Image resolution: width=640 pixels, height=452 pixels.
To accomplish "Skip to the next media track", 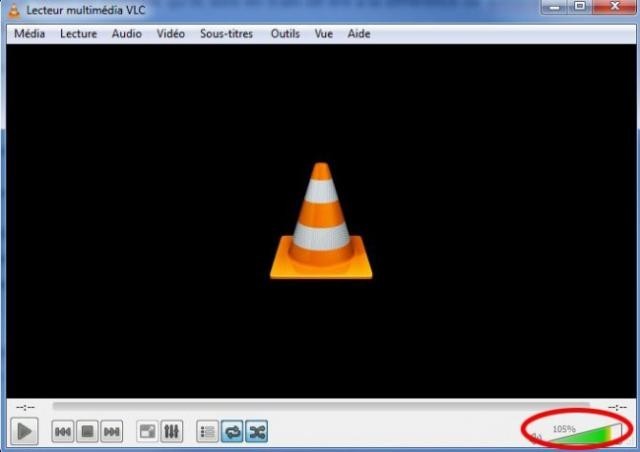I will click(x=112, y=431).
